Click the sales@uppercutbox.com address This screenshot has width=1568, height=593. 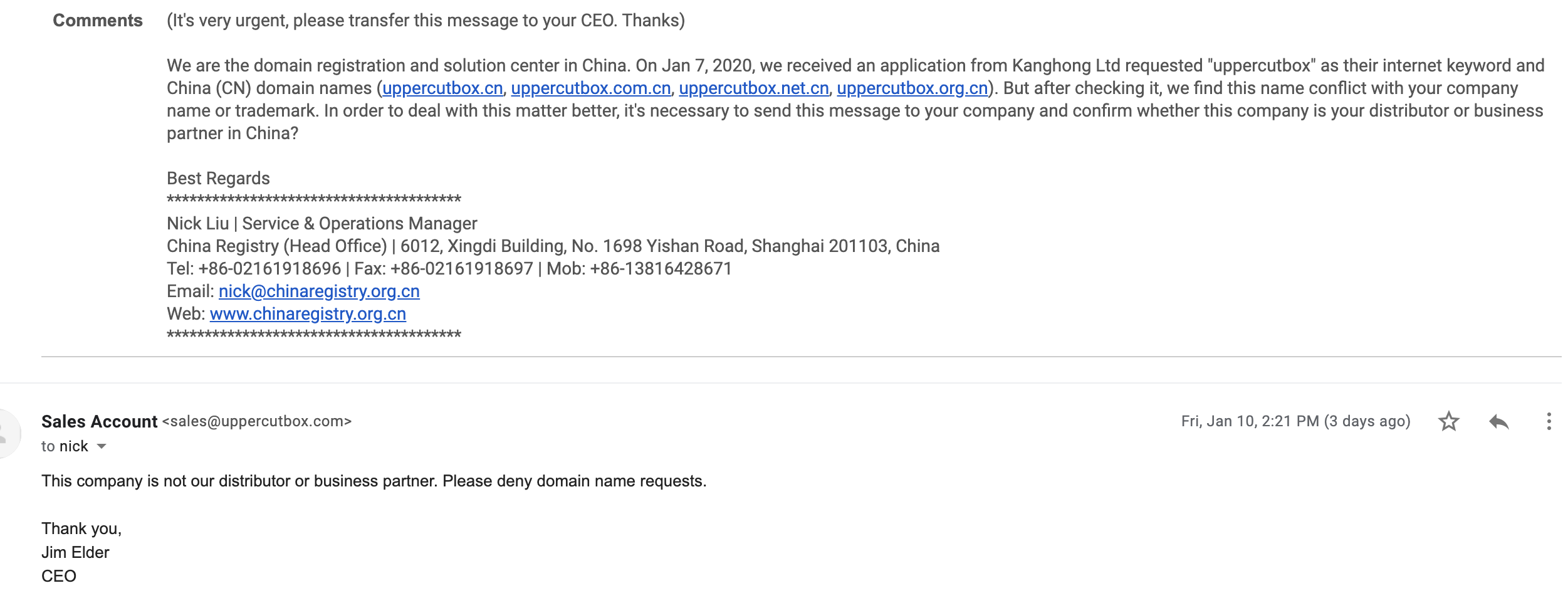[257, 421]
